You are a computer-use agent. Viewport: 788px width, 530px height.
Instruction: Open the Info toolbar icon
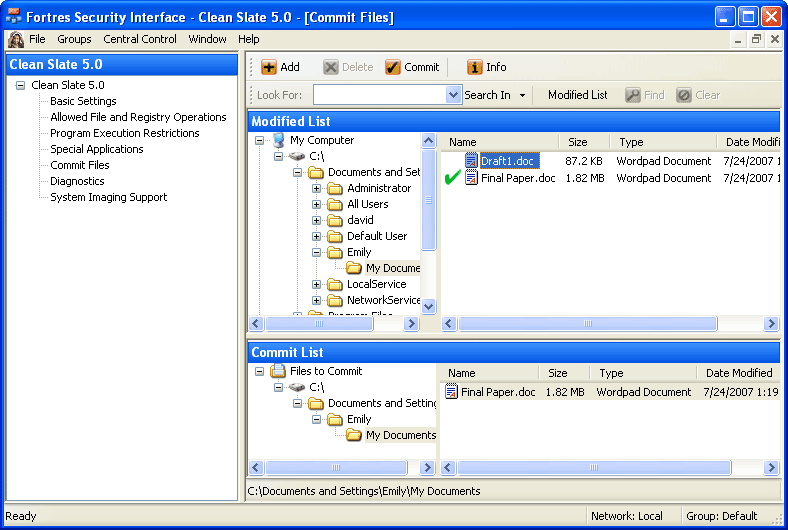coord(474,67)
